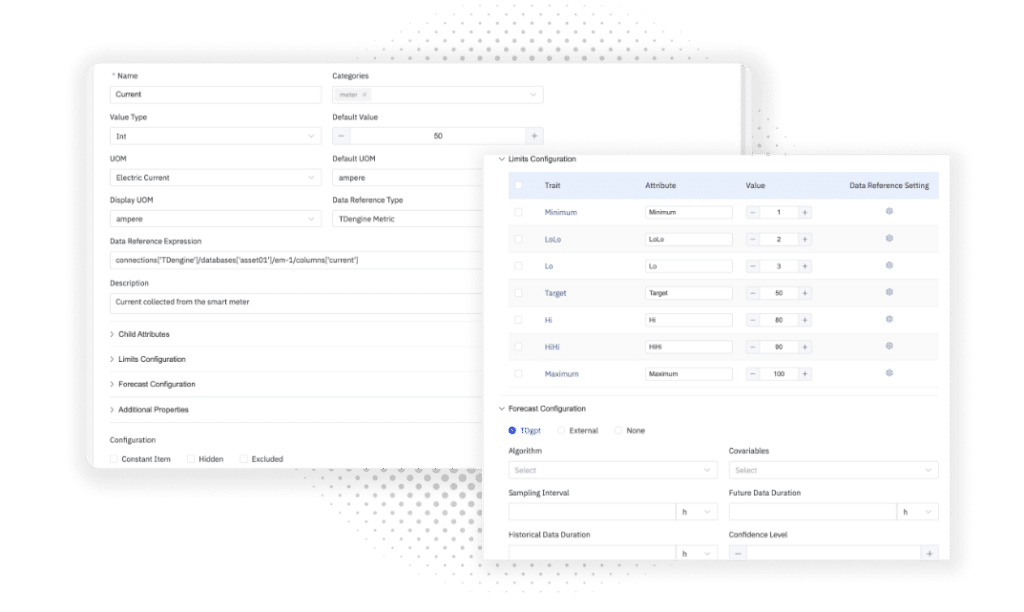This screenshot has height=612, width=1024.
Task: Open data reference settings for the Target row
Action: coord(888,293)
